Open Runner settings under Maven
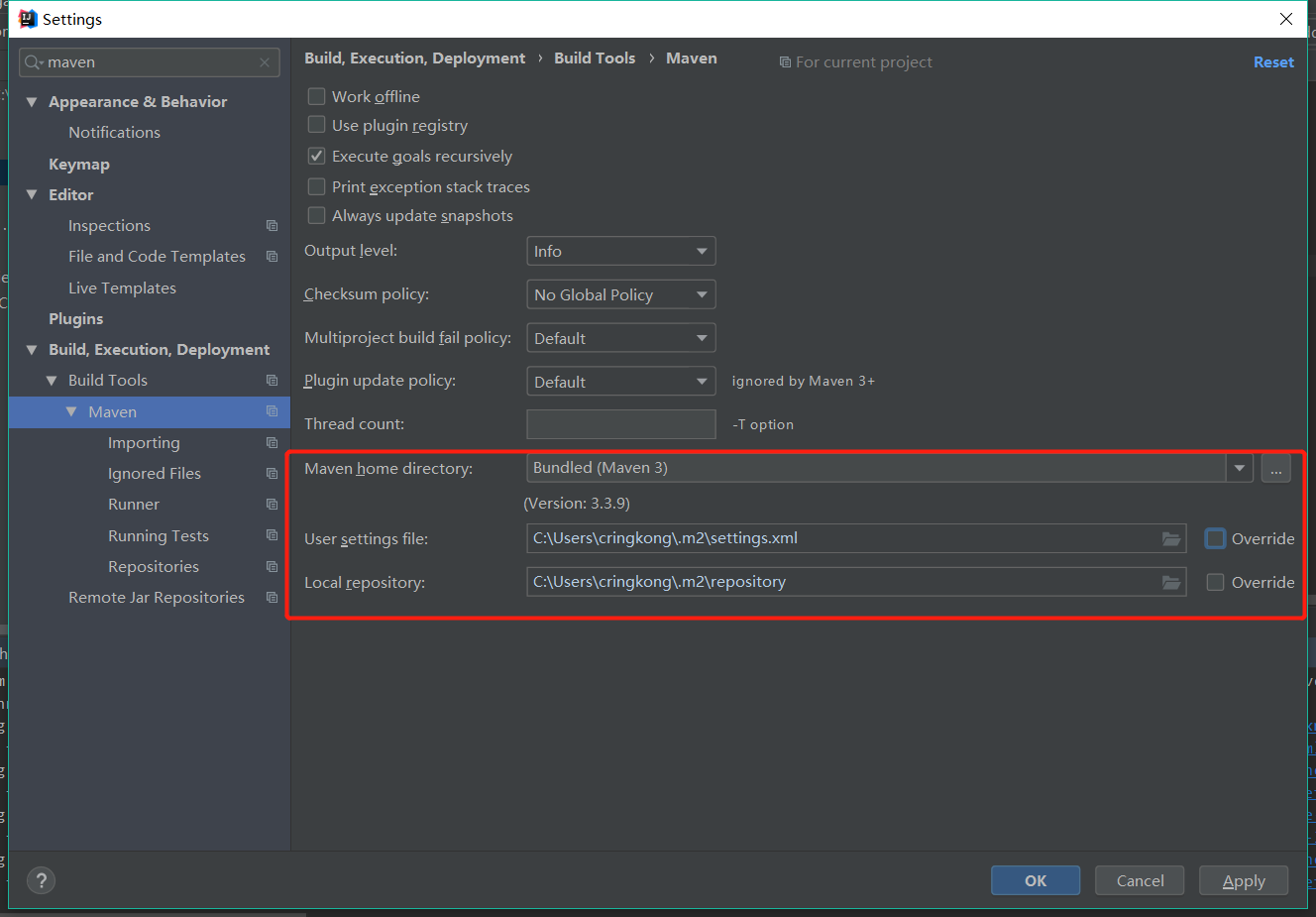This screenshot has height=917, width=1316. click(x=134, y=505)
